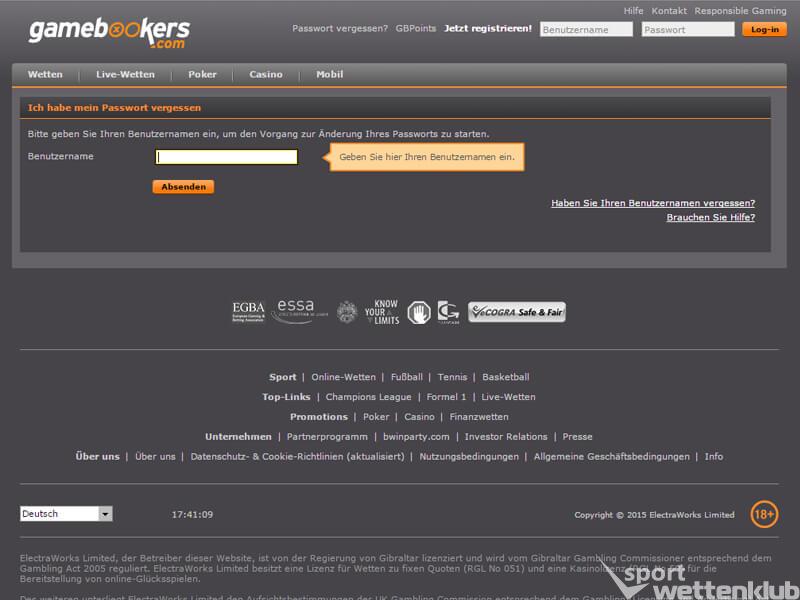The height and width of the screenshot is (600, 800).
Task: Open the Poker menu tab
Action: [x=203, y=74]
